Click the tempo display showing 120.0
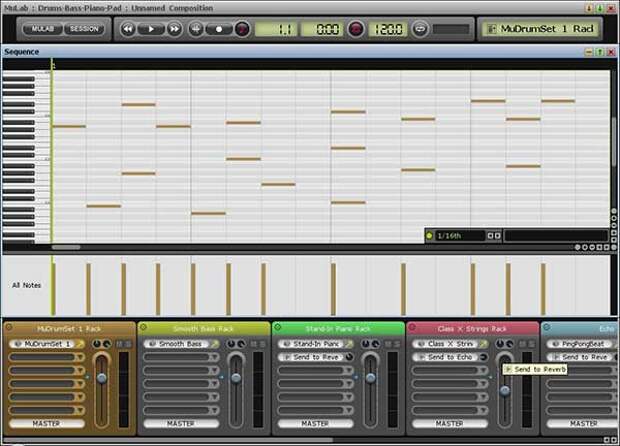Screen dimensions: 620x446 pyautogui.click(x=388, y=29)
